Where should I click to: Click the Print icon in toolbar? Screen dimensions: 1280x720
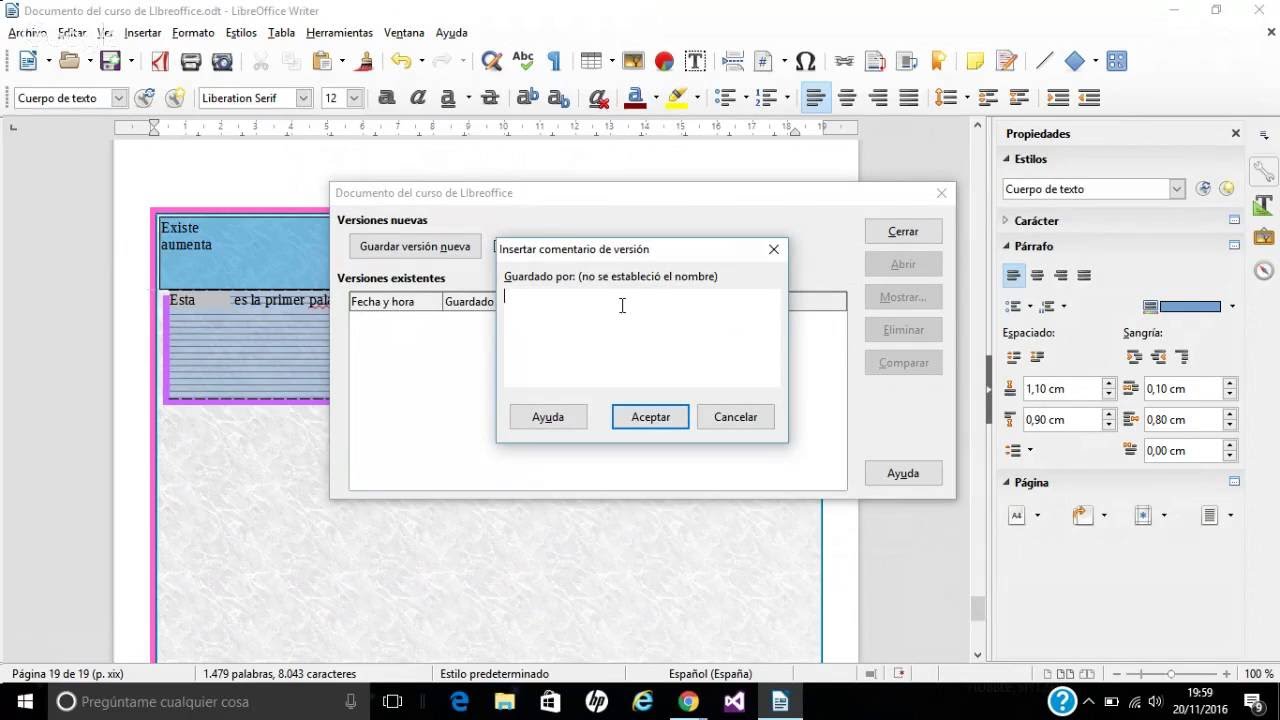coord(191,61)
